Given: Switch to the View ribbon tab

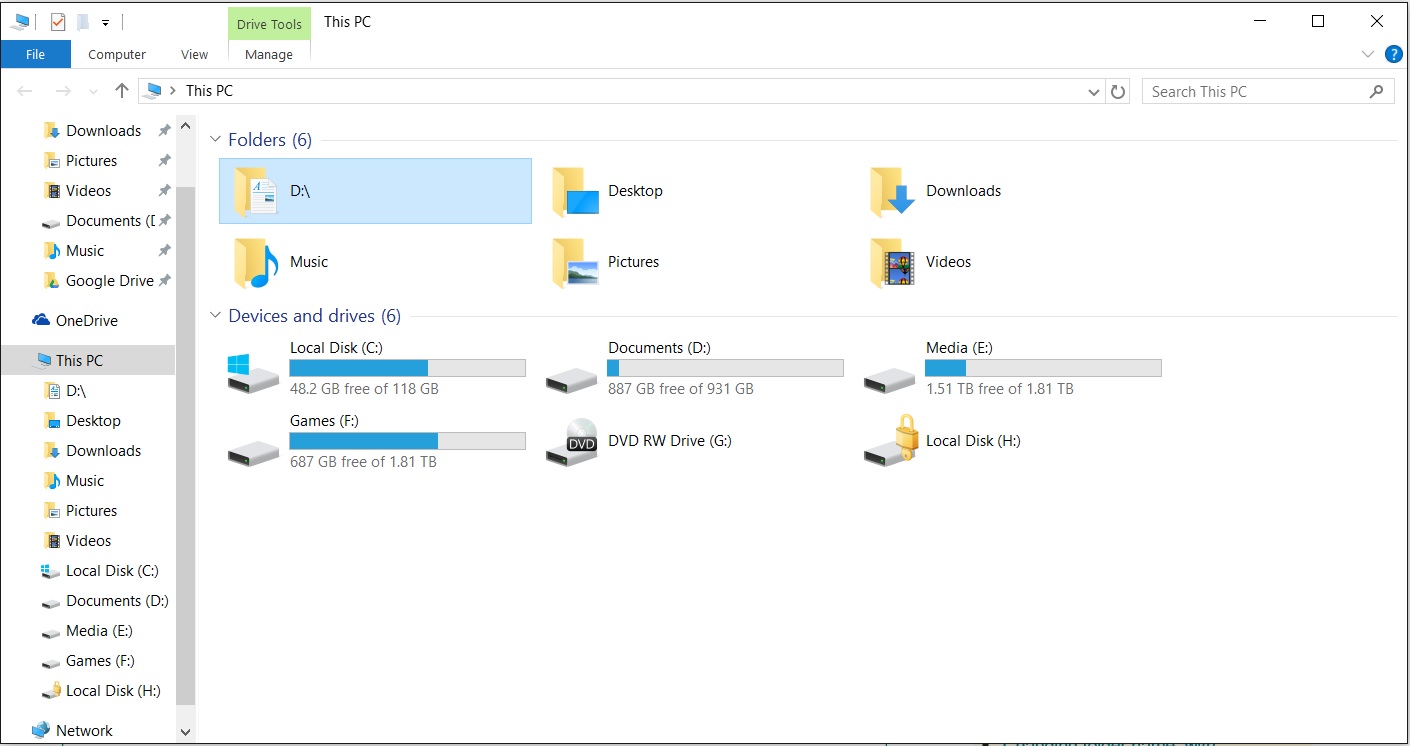Looking at the screenshot, I should [x=193, y=54].
